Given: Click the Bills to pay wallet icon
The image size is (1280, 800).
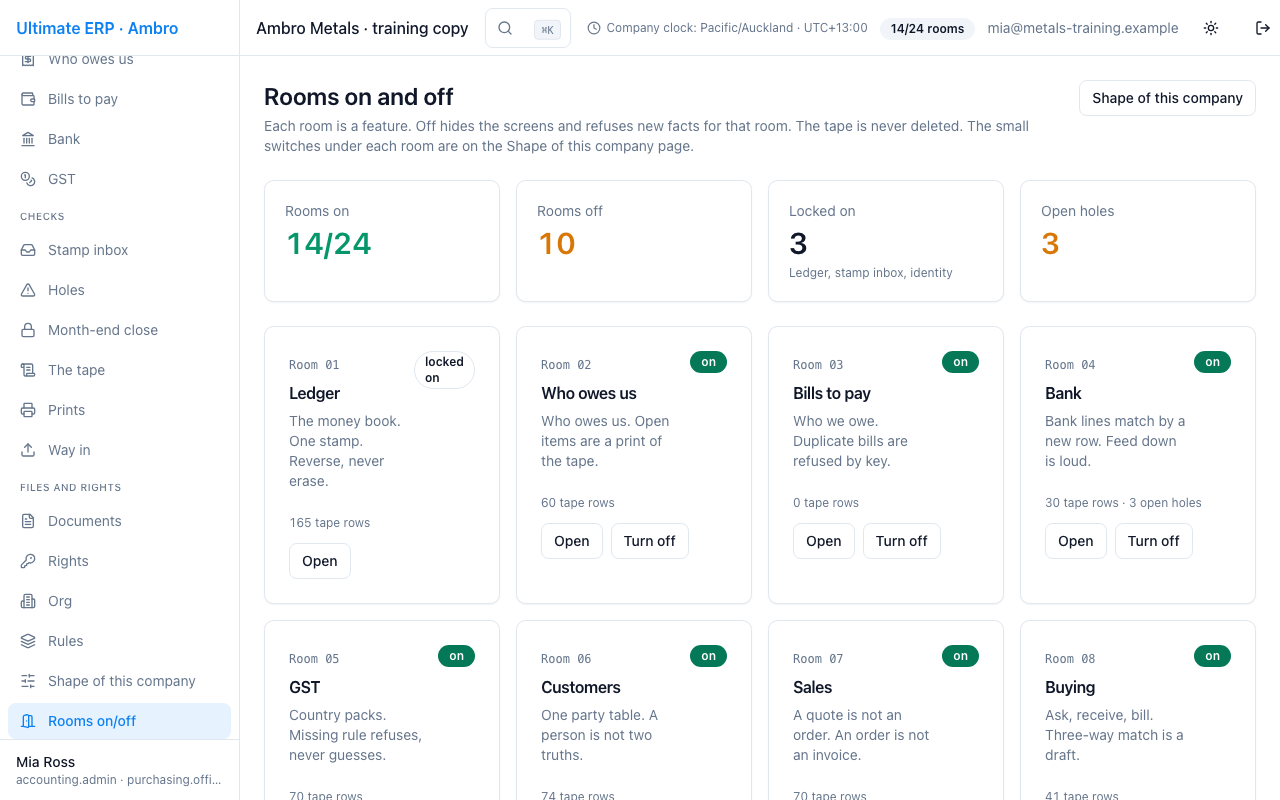Looking at the screenshot, I should pyautogui.click(x=28, y=99).
